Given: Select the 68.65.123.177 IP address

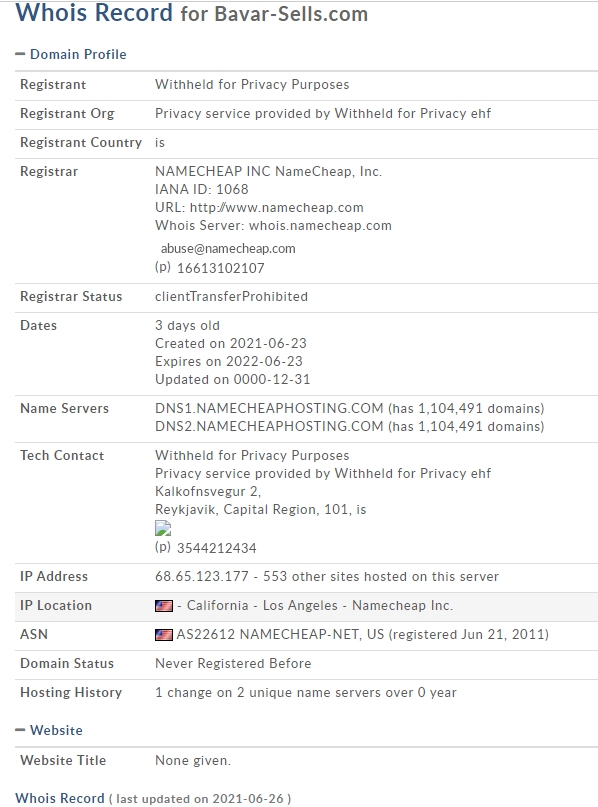Looking at the screenshot, I should coord(202,576).
